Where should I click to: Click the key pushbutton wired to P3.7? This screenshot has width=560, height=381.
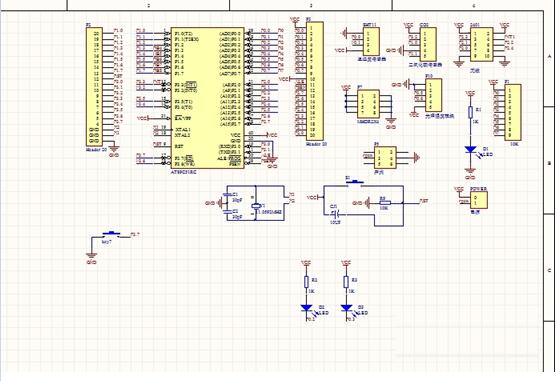111,235
